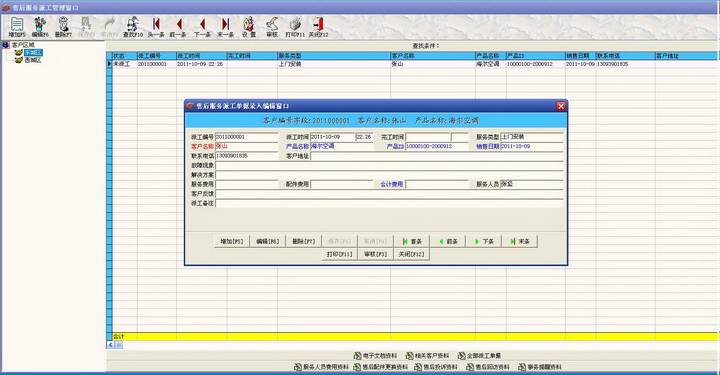This screenshot has height=375, width=720.
Task: Click the 派工编号 input field
Action: [247, 137]
